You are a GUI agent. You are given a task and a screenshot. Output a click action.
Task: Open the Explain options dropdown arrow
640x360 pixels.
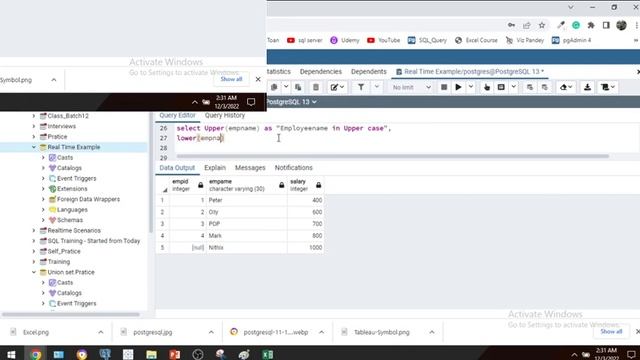pos(513,87)
